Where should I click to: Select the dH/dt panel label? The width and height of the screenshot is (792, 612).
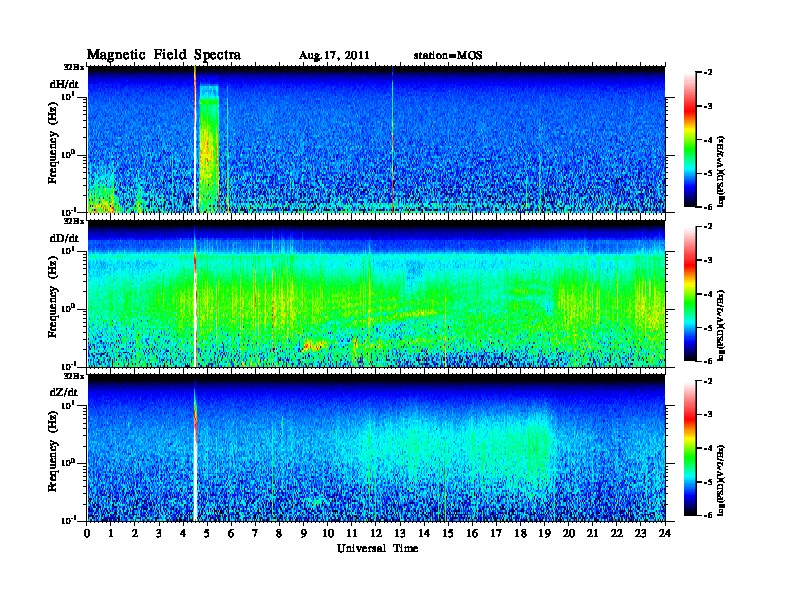coord(64,84)
